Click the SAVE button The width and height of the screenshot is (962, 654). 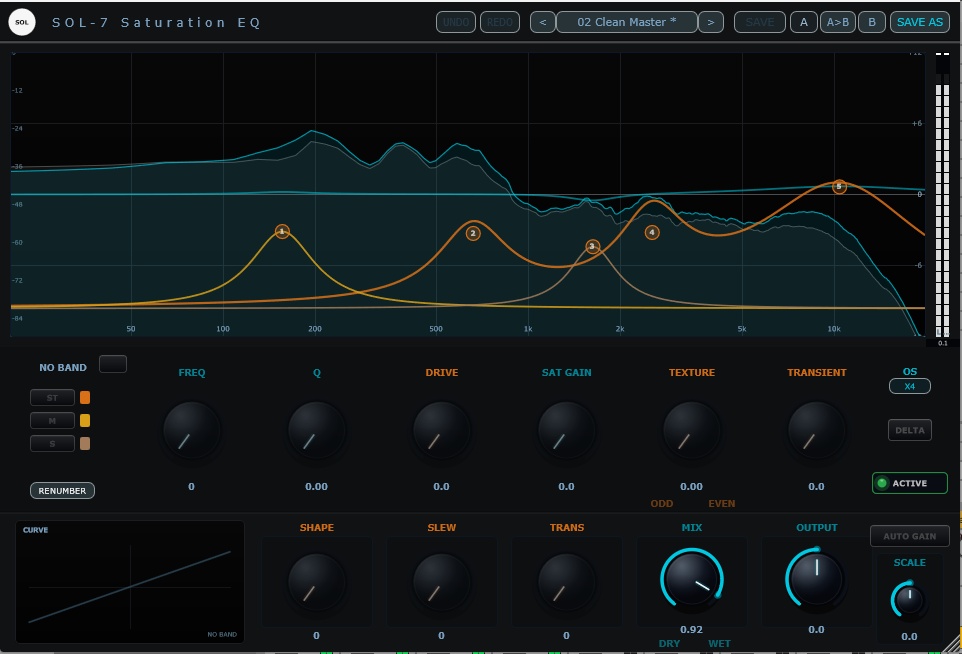(760, 22)
